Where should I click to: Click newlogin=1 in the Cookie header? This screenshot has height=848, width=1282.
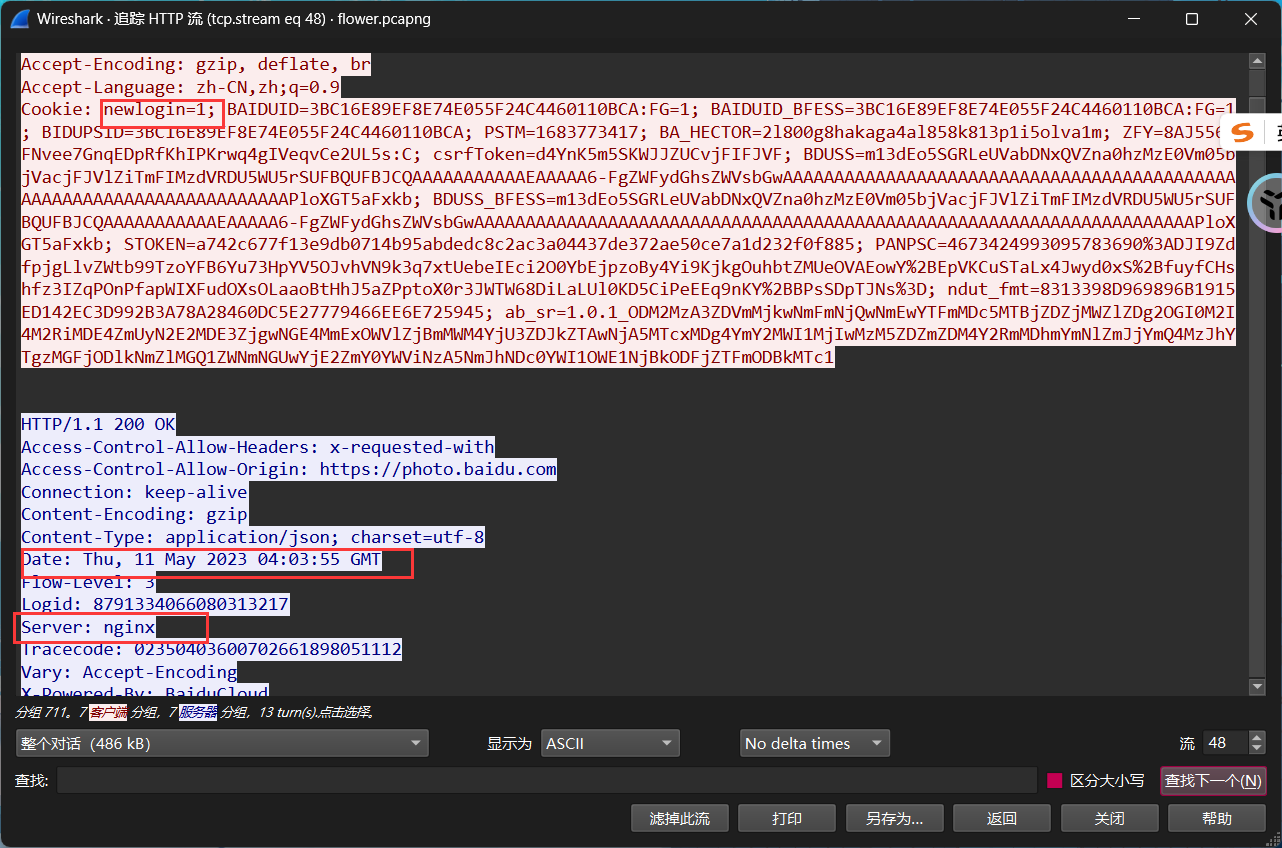[x=160, y=110]
